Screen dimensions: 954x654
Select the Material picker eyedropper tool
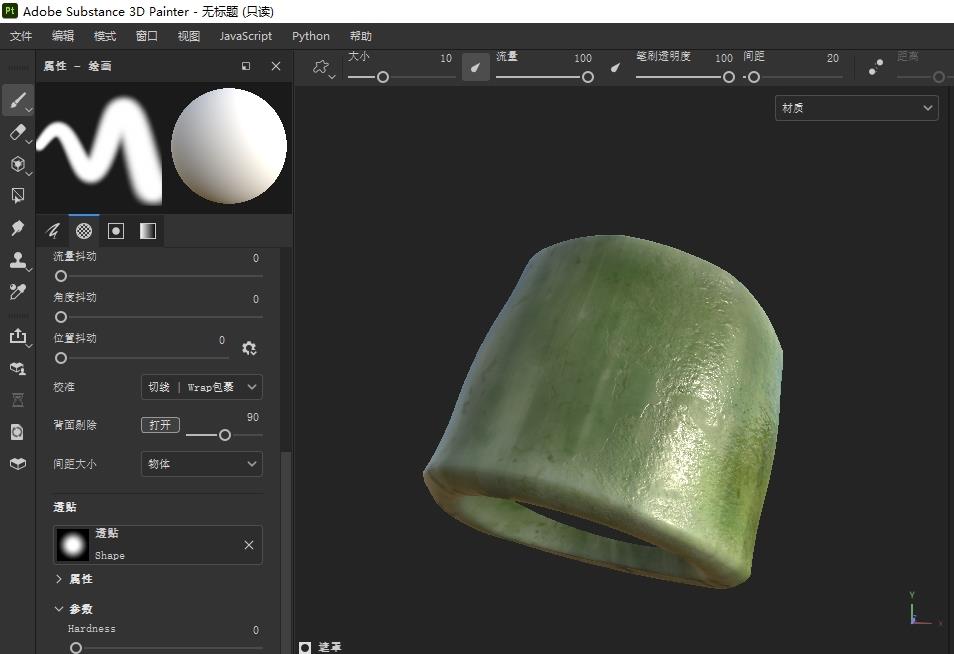tap(18, 292)
